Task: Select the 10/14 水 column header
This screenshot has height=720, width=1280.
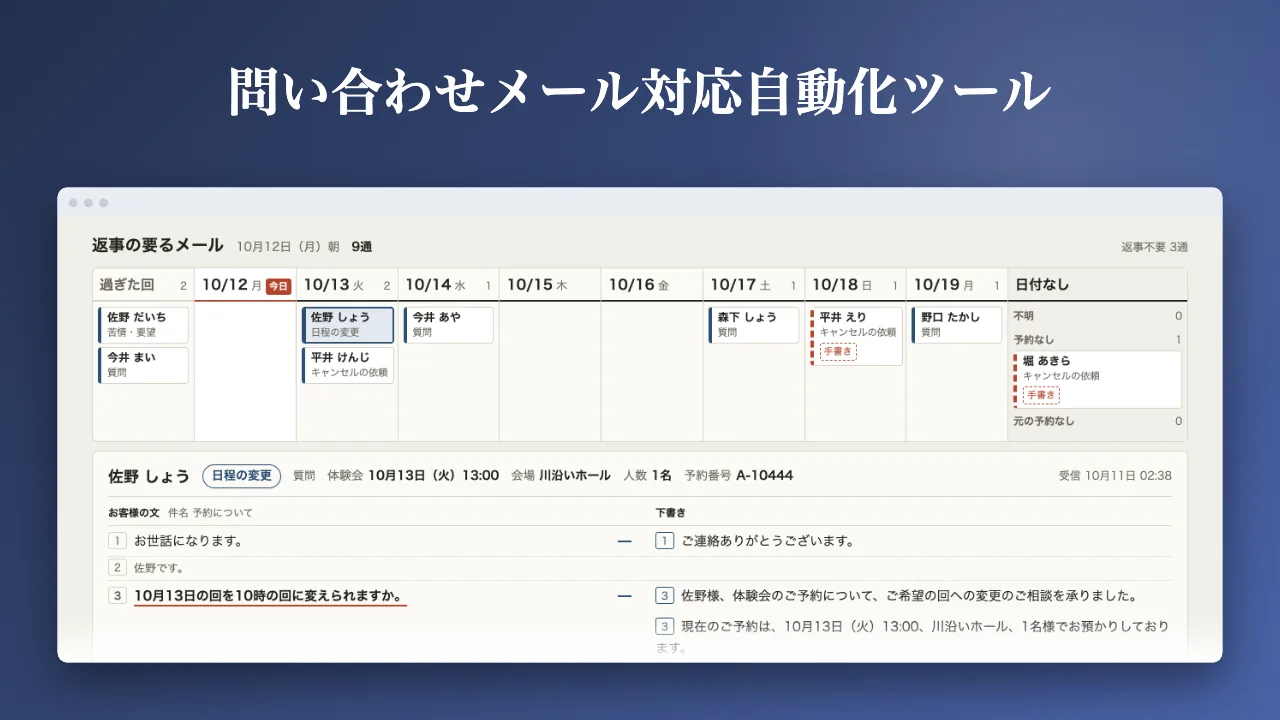Action: pyautogui.click(x=449, y=285)
